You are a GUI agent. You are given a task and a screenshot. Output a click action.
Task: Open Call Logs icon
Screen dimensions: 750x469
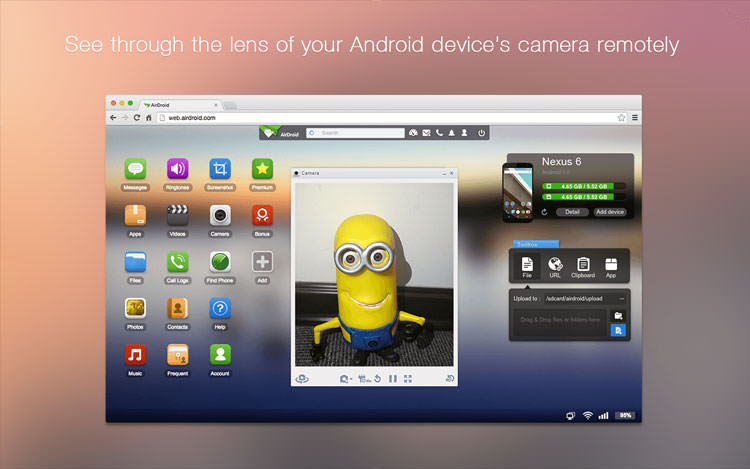pyautogui.click(x=177, y=262)
